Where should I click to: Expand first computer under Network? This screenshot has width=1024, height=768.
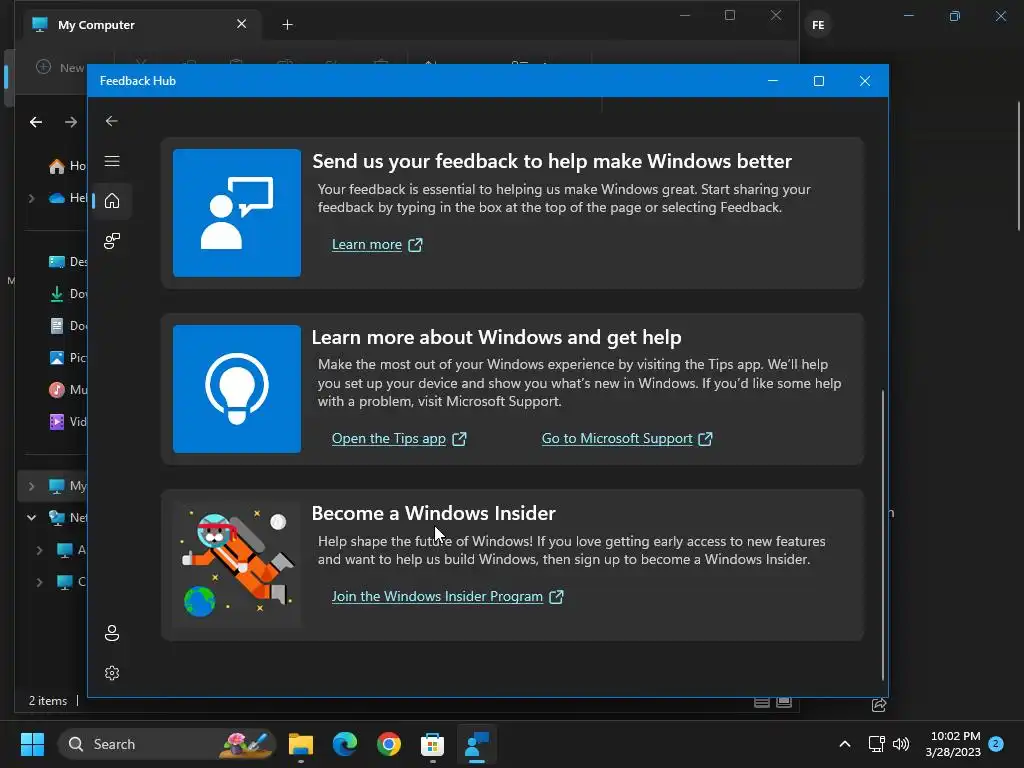[39, 550]
